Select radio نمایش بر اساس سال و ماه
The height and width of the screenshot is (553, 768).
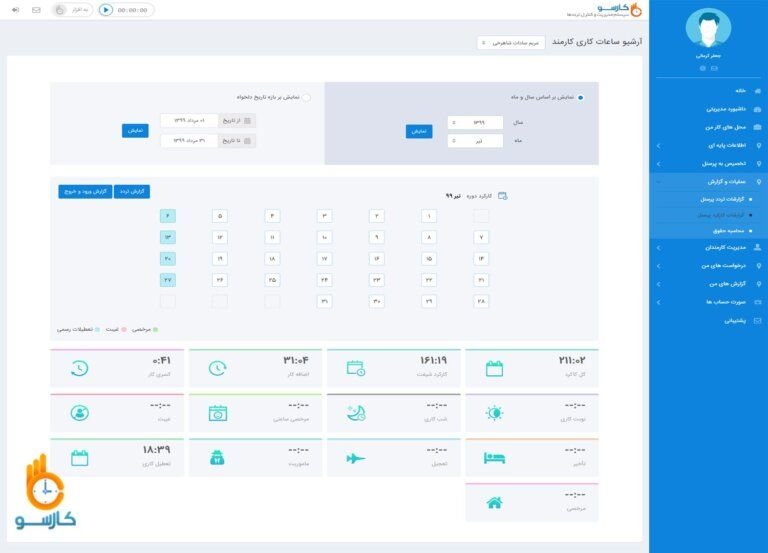[x=580, y=97]
